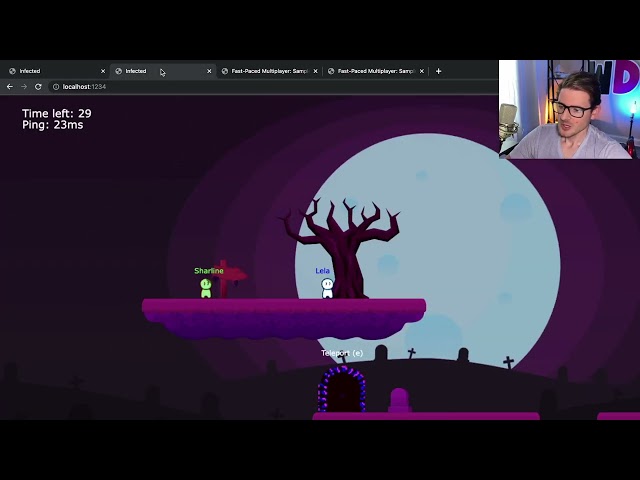Click the red arrow signpost
640x480 pixels.
[229, 278]
